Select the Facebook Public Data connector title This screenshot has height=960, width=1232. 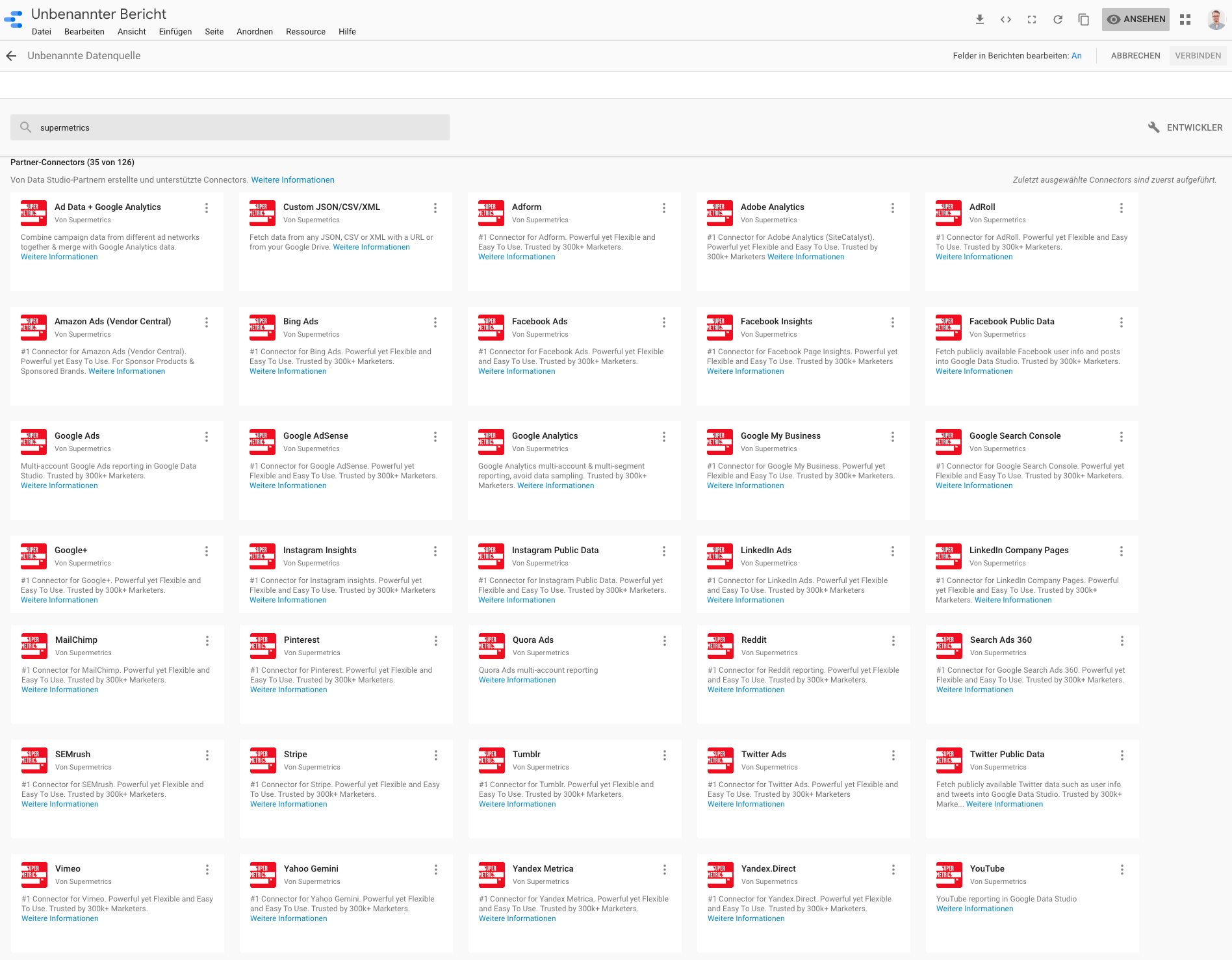pos(1012,321)
